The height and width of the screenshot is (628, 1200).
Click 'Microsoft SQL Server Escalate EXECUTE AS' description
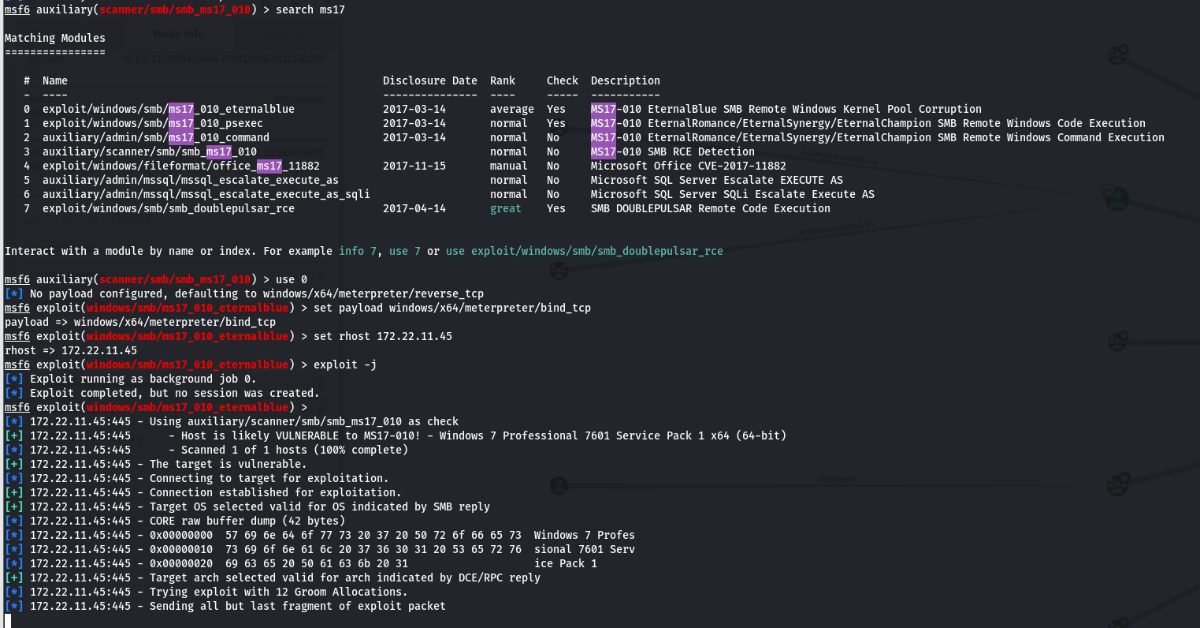click(717, 180)
